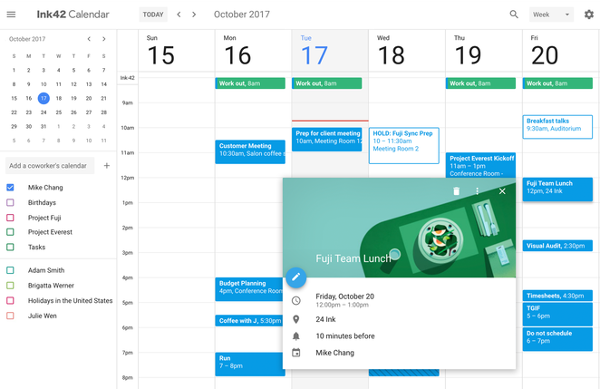Toggle the Project Everest calendar checkbox
Viewport: 600px width, 389px height.
coord(10,232)
